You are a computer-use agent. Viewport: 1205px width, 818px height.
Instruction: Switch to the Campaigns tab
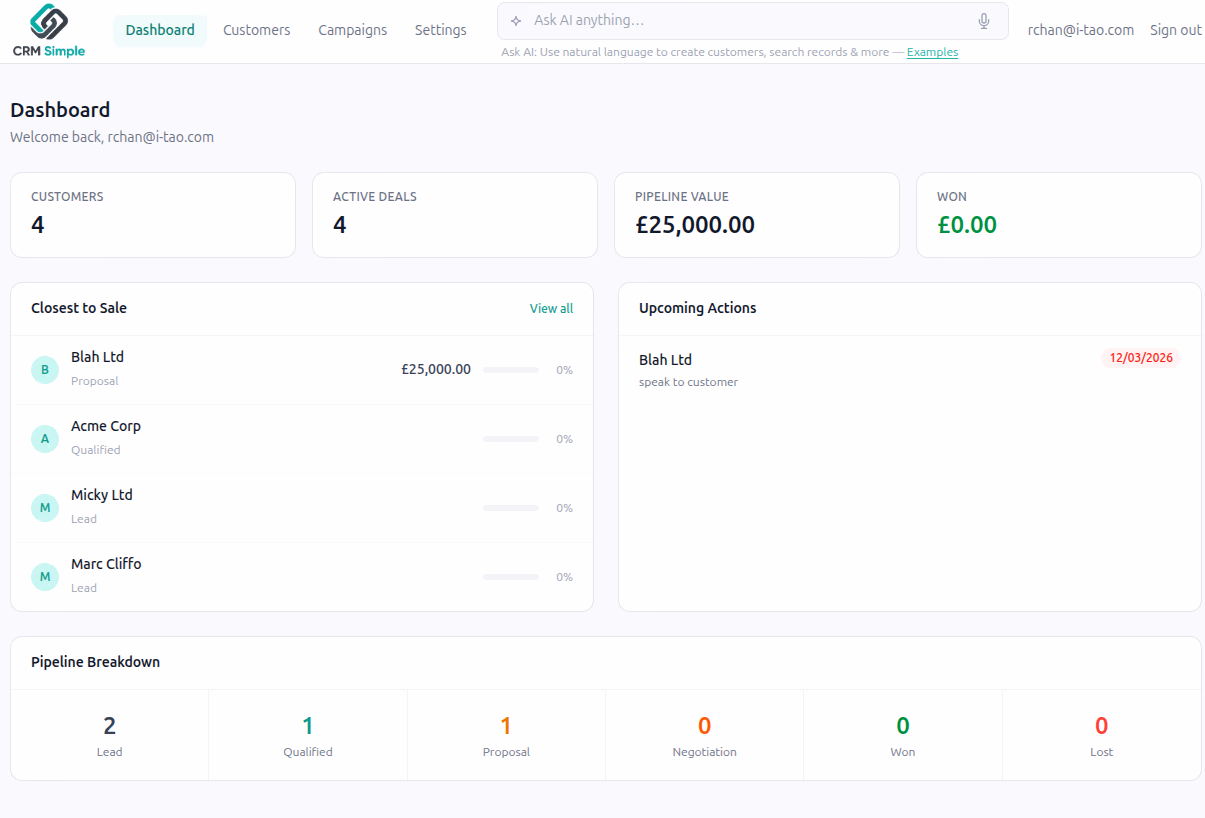click(353, 30)
